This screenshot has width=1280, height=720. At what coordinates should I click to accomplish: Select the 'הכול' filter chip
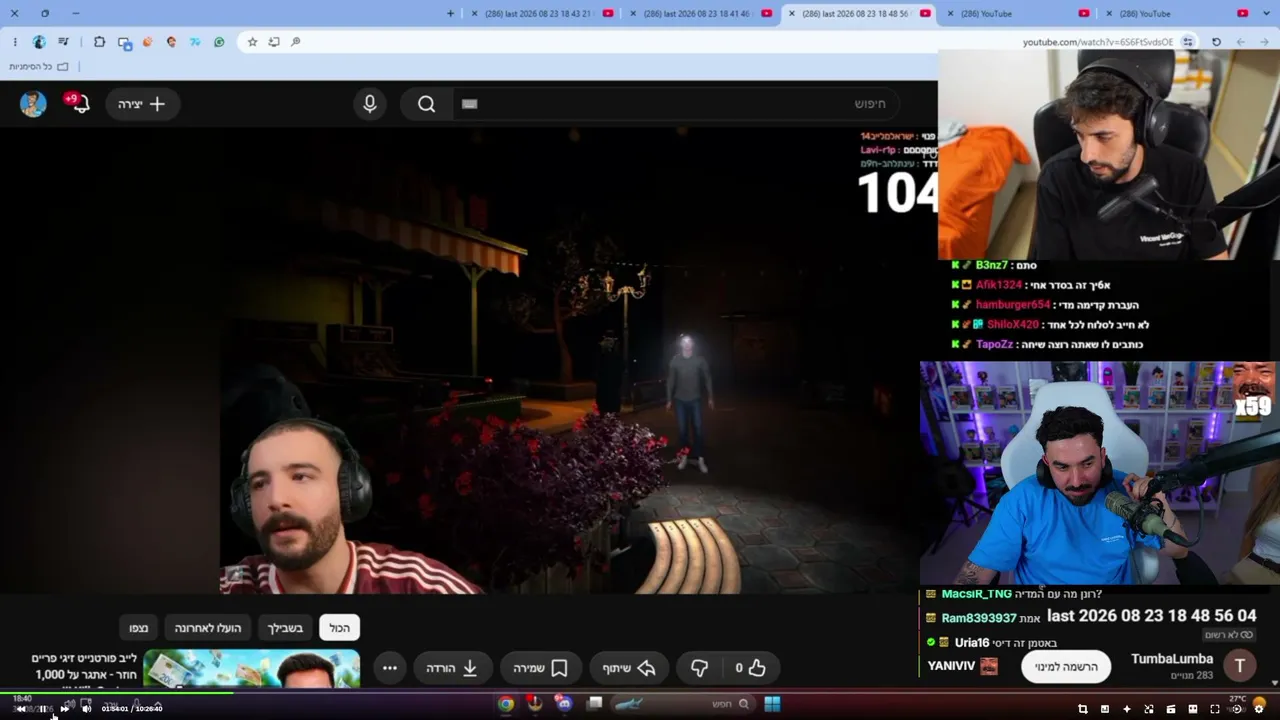[340, 628]
